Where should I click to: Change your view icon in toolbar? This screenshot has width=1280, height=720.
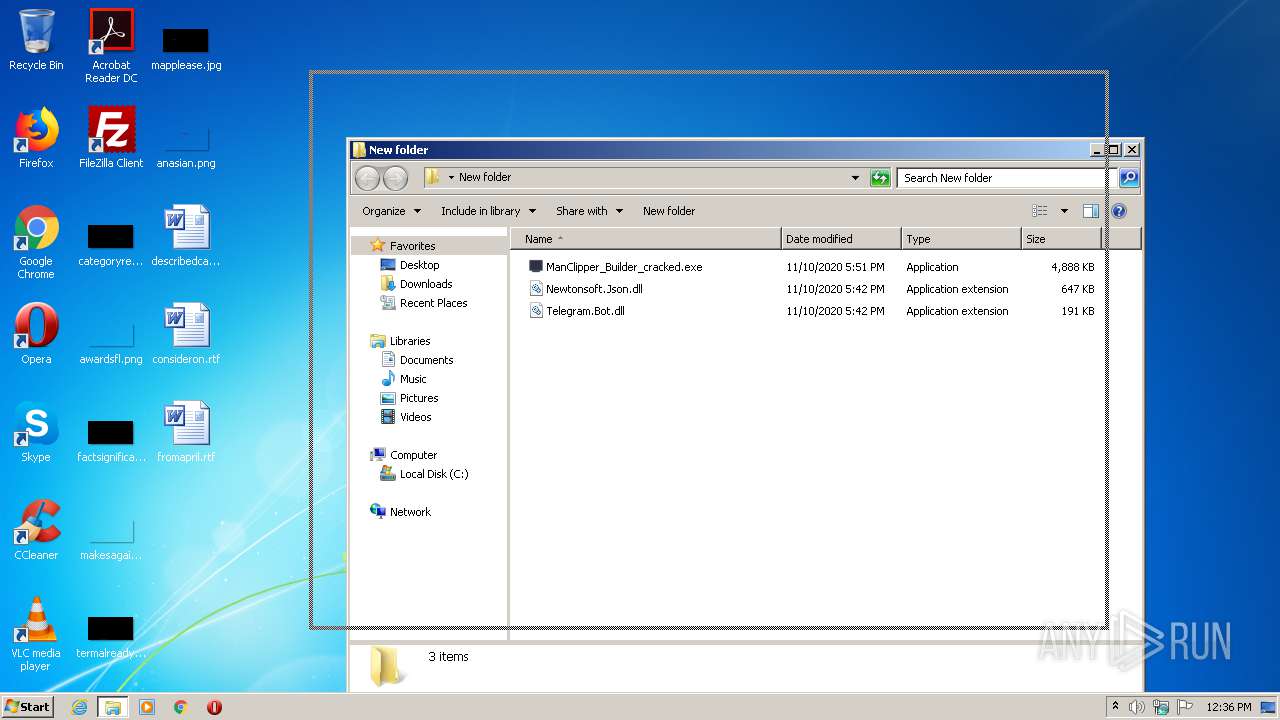pyautogui.click(x=1040, y=211)
